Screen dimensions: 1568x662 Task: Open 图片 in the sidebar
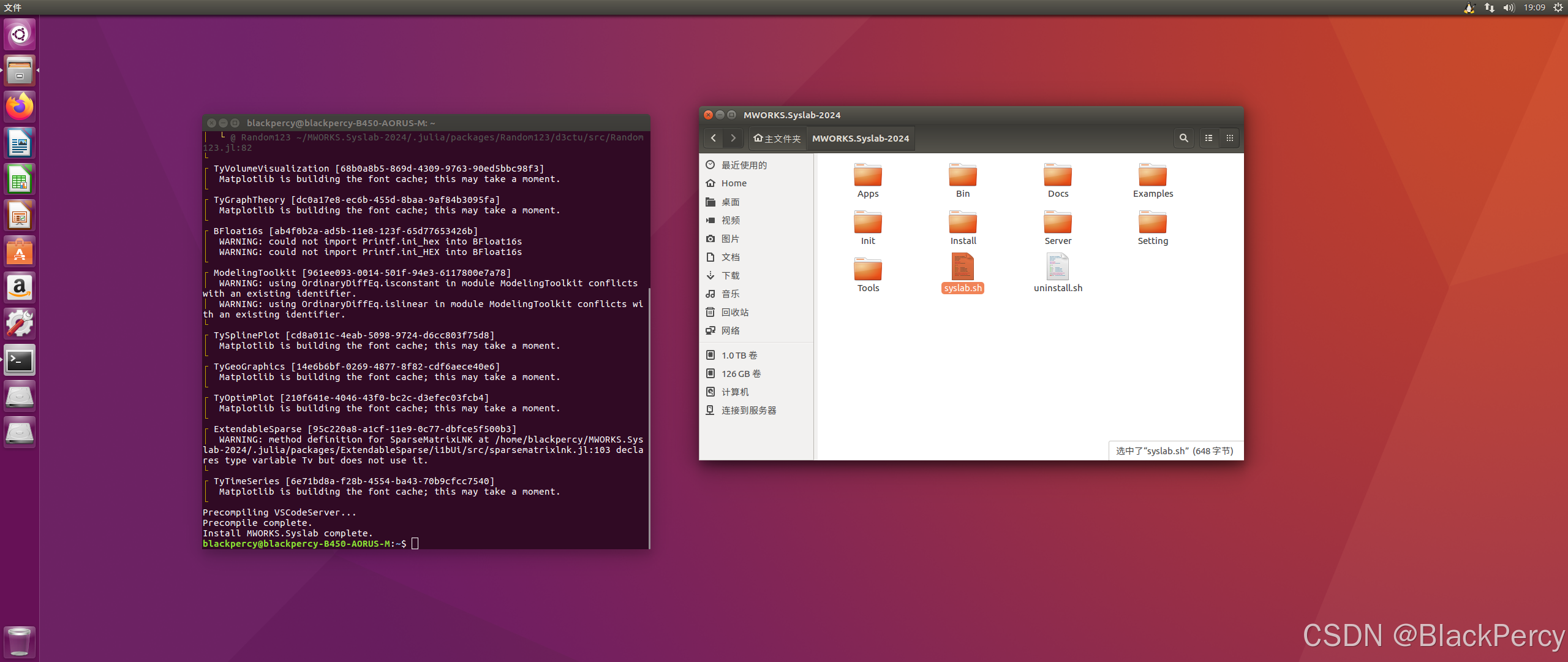coord(756,238)
